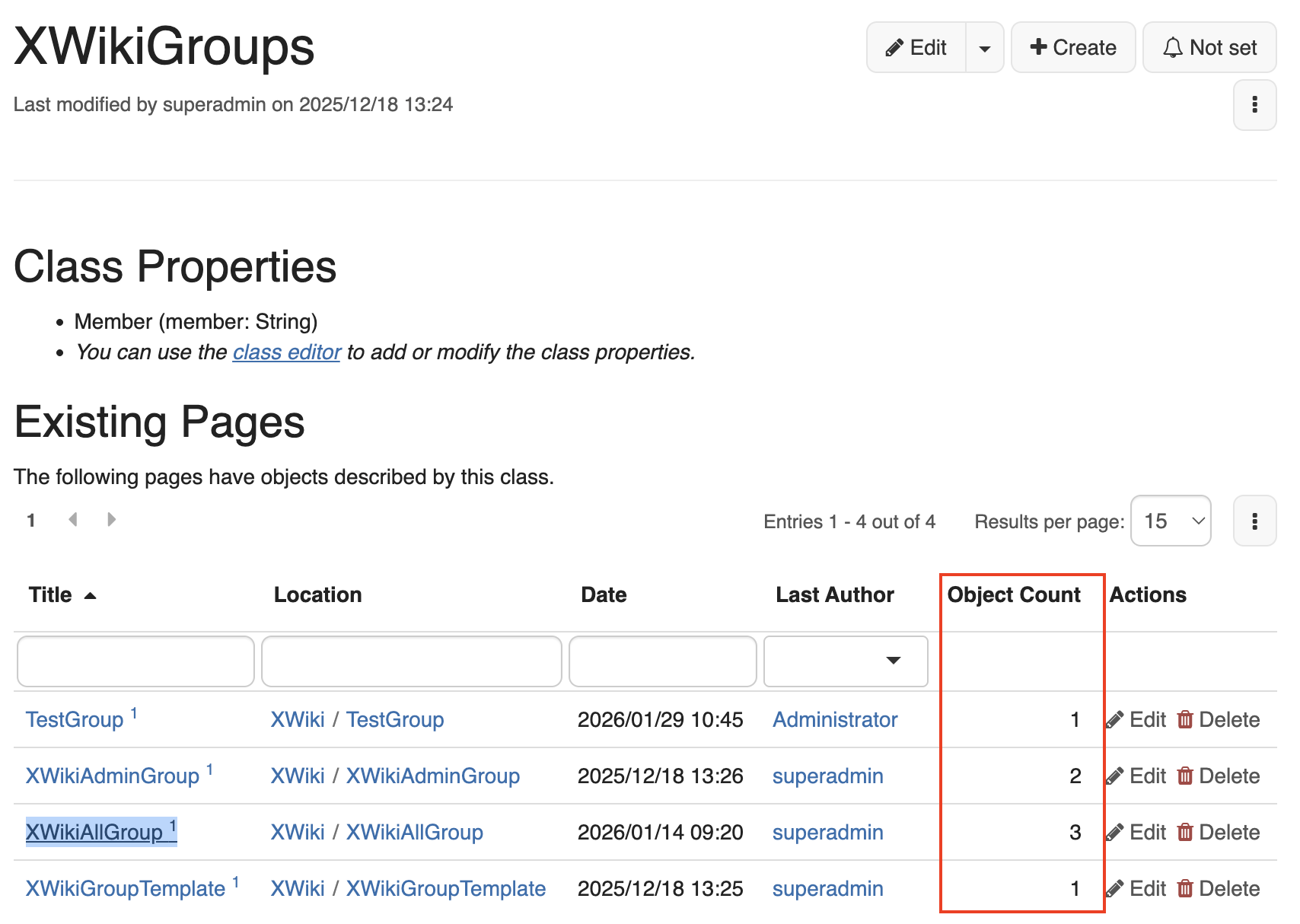Sort the table by Date column
Image resolution: width=1300 pixels, height=924 pixels.
coord(604,594)
